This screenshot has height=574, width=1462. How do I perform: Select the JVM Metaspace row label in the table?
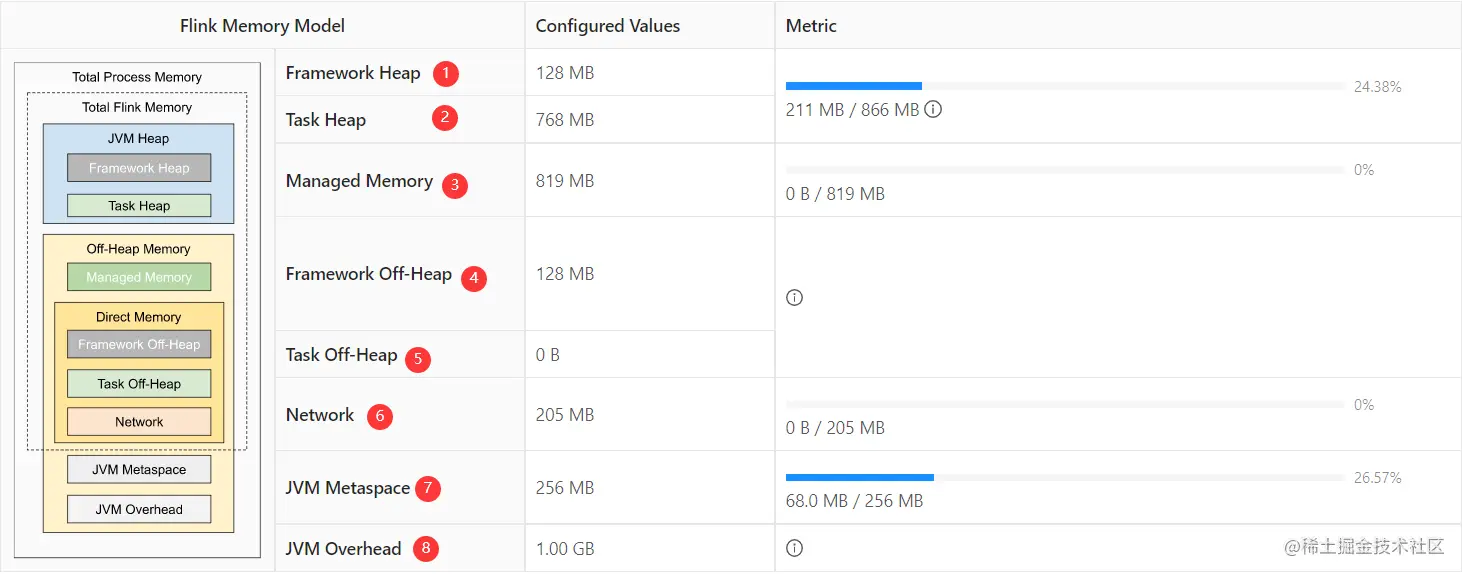348,488
